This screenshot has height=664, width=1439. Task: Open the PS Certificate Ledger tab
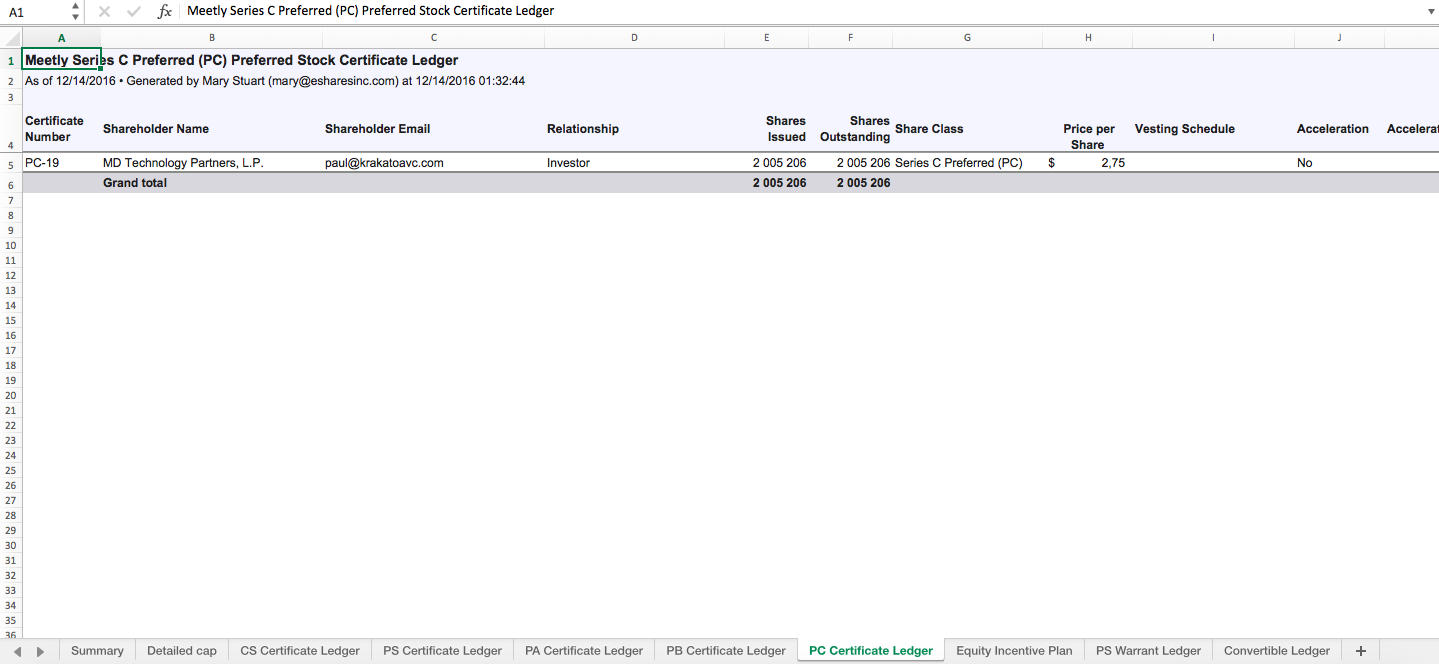click(442, 651)
